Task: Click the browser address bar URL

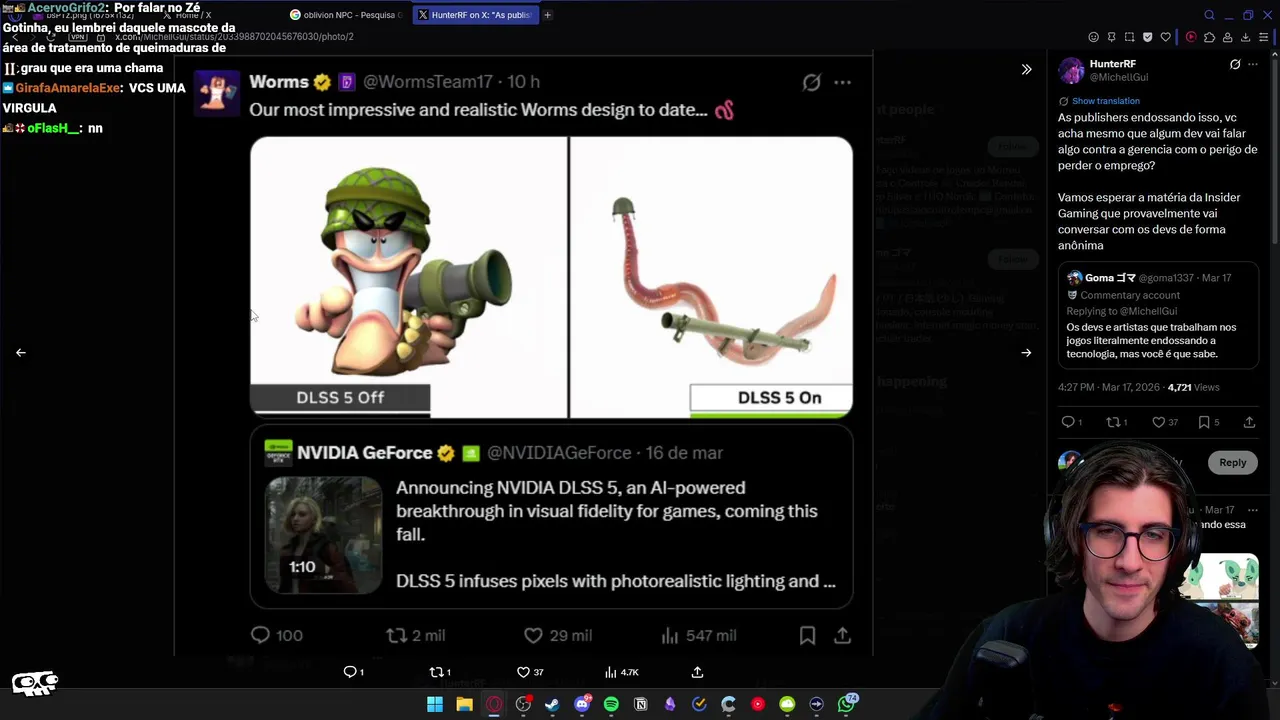Action: (x=235, y=37)
